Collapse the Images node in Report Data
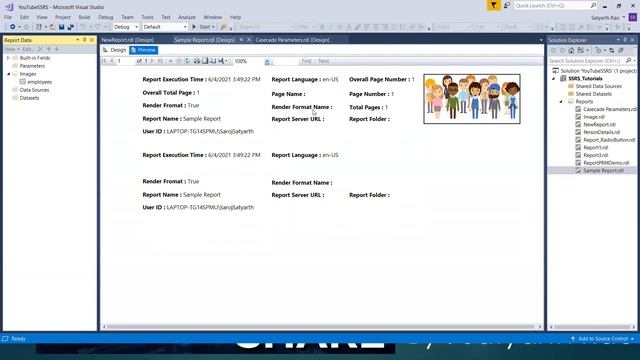The height and width of the screenshot is (360, 640). 8,74
